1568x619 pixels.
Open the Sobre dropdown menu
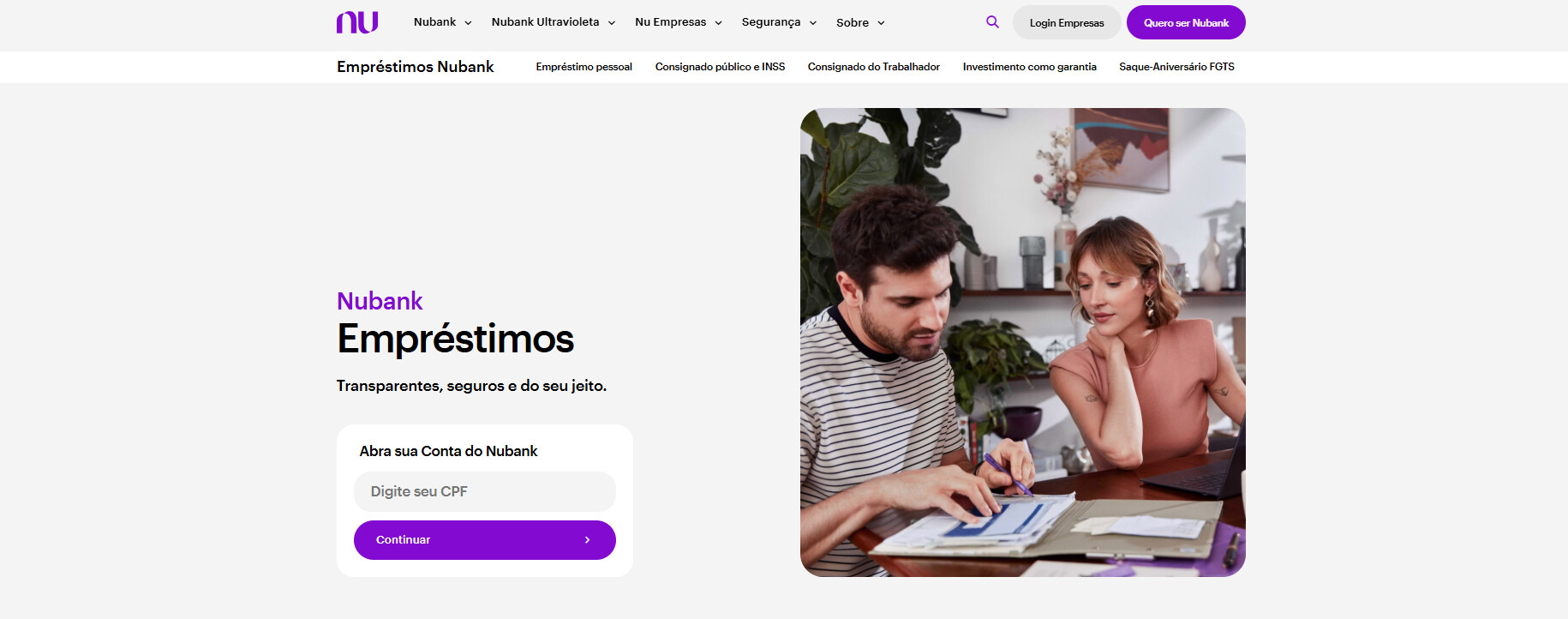pyautogui.click(x=860, y=23)
